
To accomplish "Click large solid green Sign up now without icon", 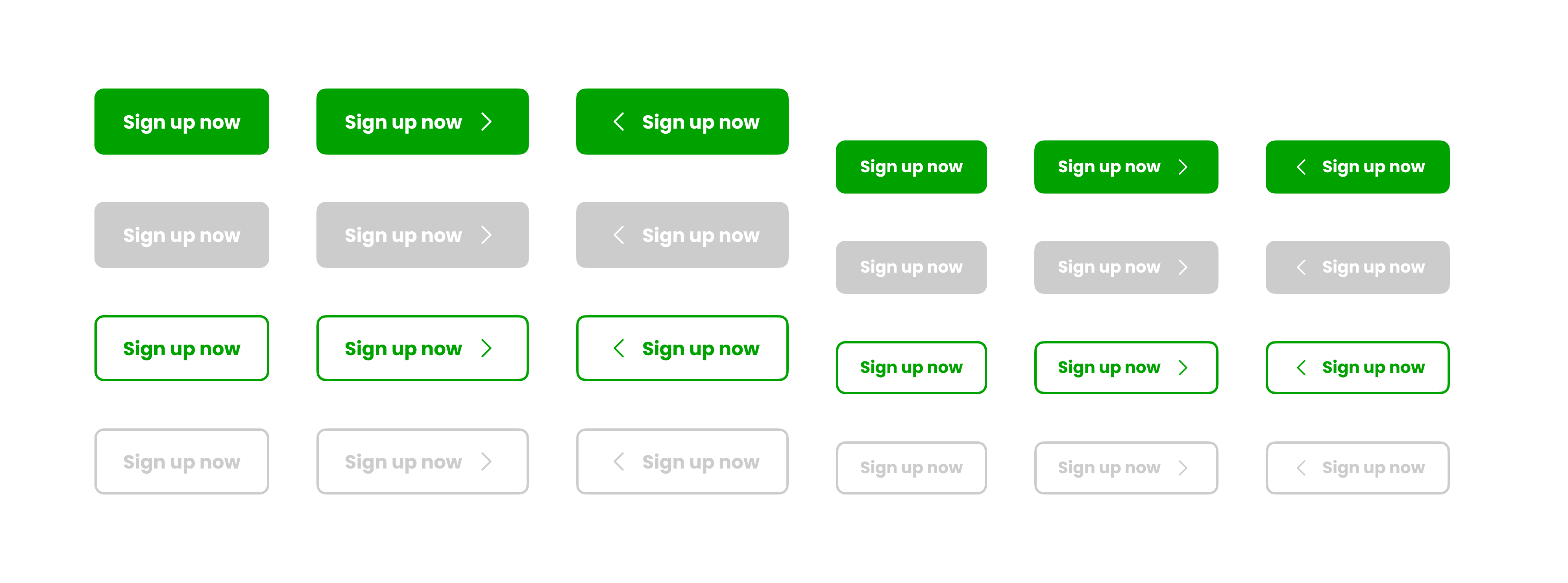I will tap(181, 122).
